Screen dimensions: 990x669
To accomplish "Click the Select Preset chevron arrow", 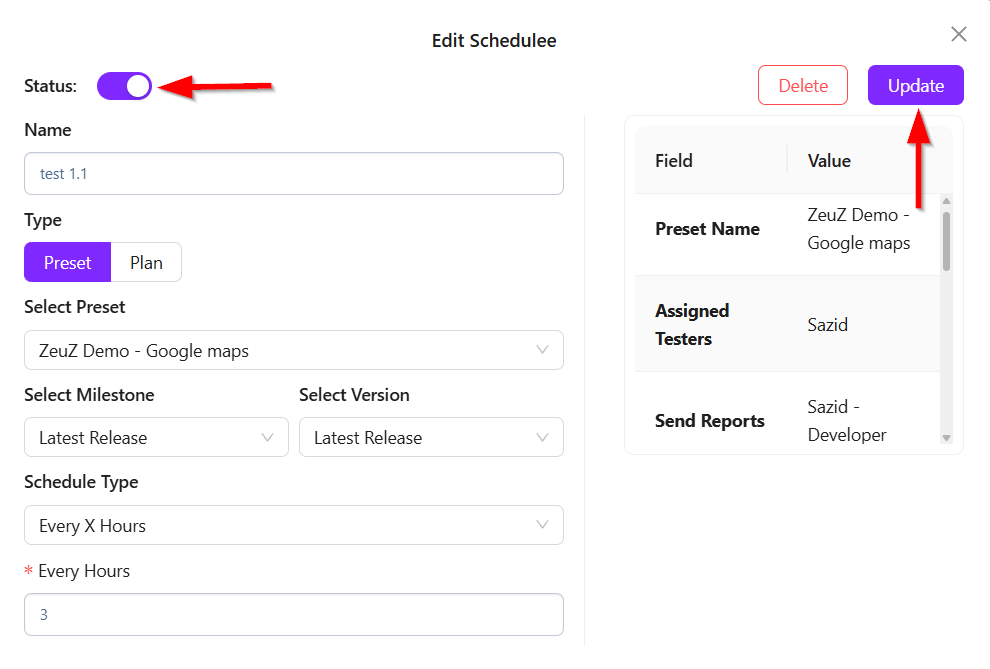I will [542, 350].
